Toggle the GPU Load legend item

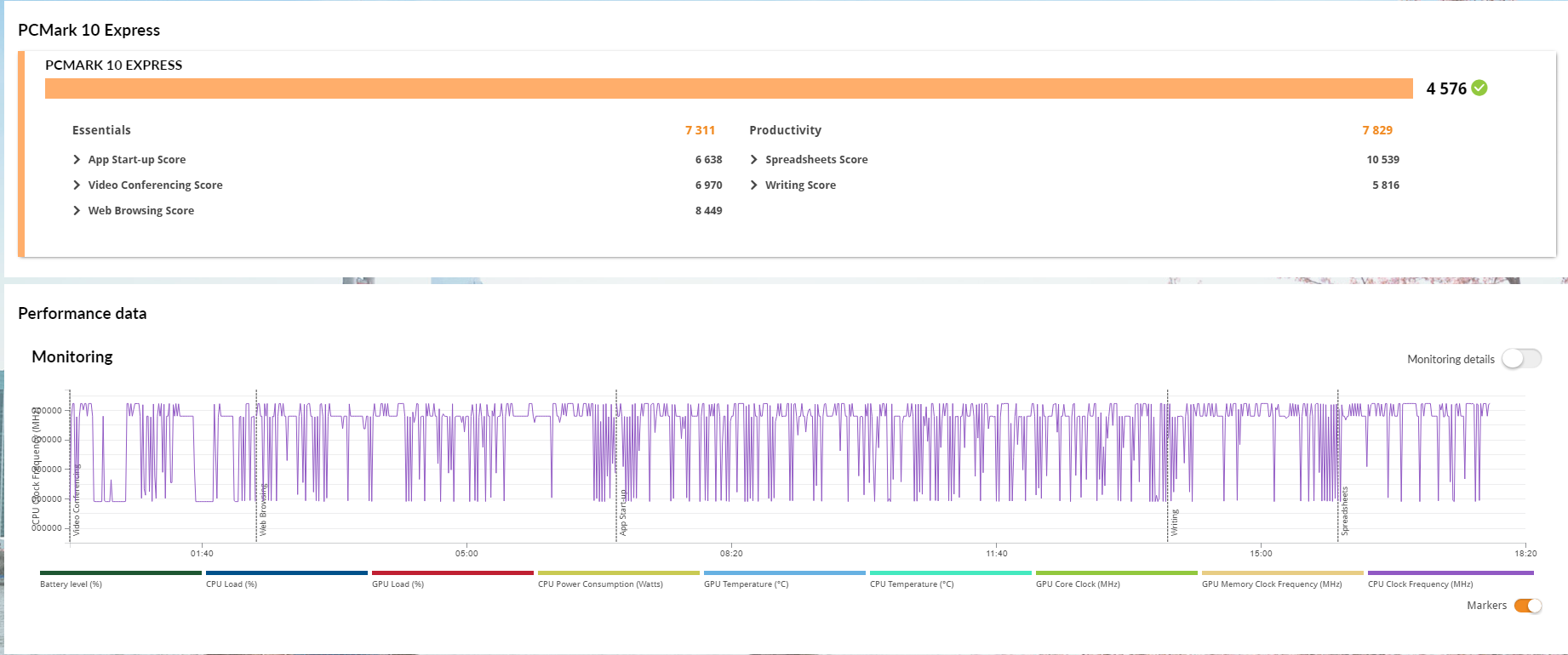click(x=453, y=578)
